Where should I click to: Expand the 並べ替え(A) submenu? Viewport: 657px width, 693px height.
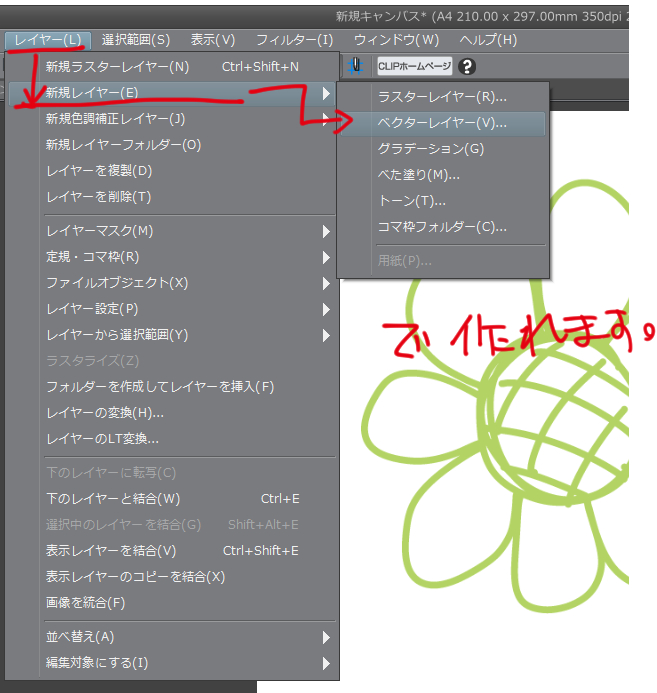pos(80,637)
